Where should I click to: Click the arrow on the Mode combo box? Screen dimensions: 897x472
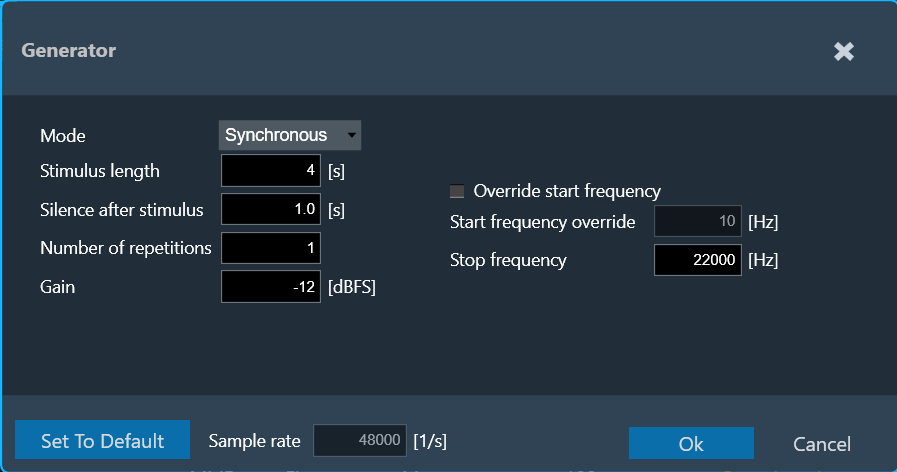pyautogui.click(x=351, y=136)
